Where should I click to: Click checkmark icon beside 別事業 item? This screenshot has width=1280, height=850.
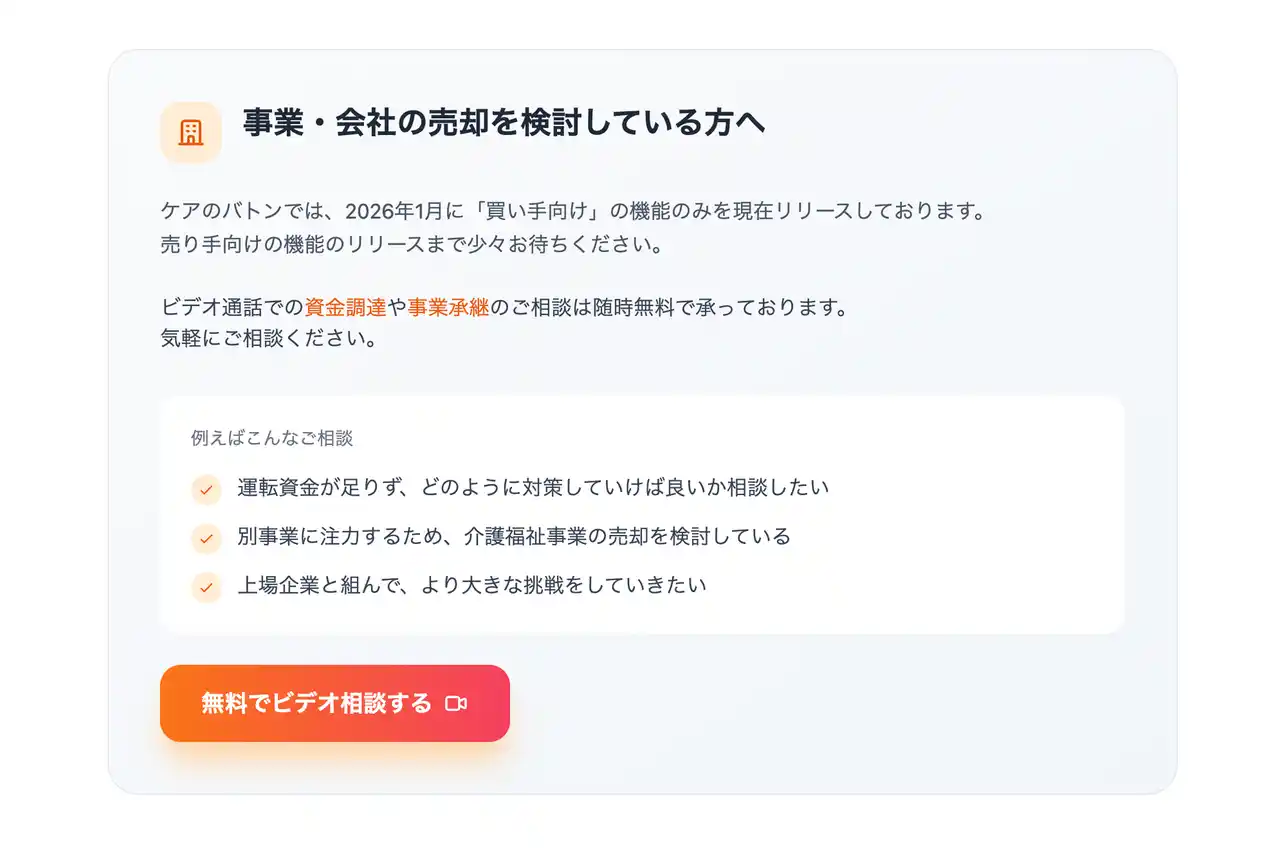(x=206, y=538)
